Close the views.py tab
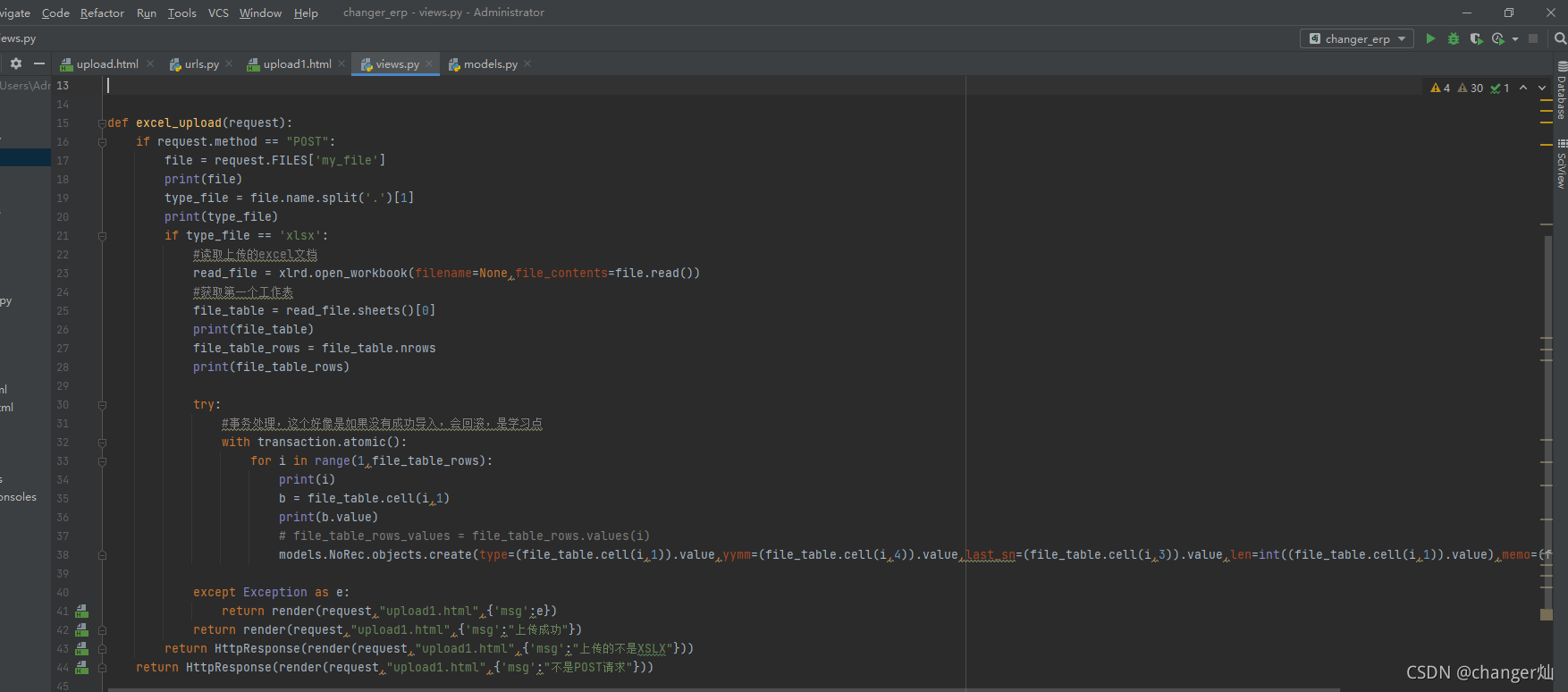Viewport: 1568px width, 692px height. (x=429, y=63)
